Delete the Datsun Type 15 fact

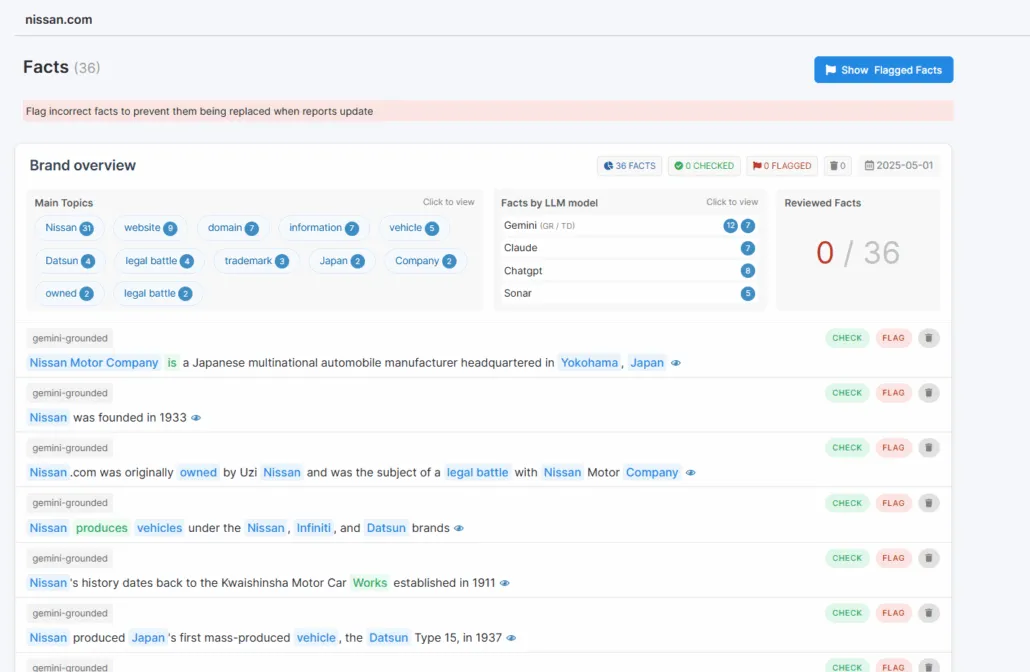pyautogui.click(x=929, y=613)
